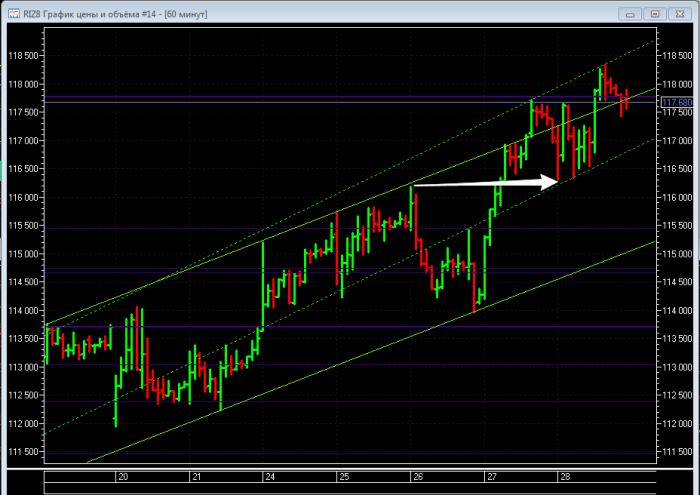Click 113 000 on the left price axis
The width and height of the screenshot is (700, 495).
coord(24,367)
